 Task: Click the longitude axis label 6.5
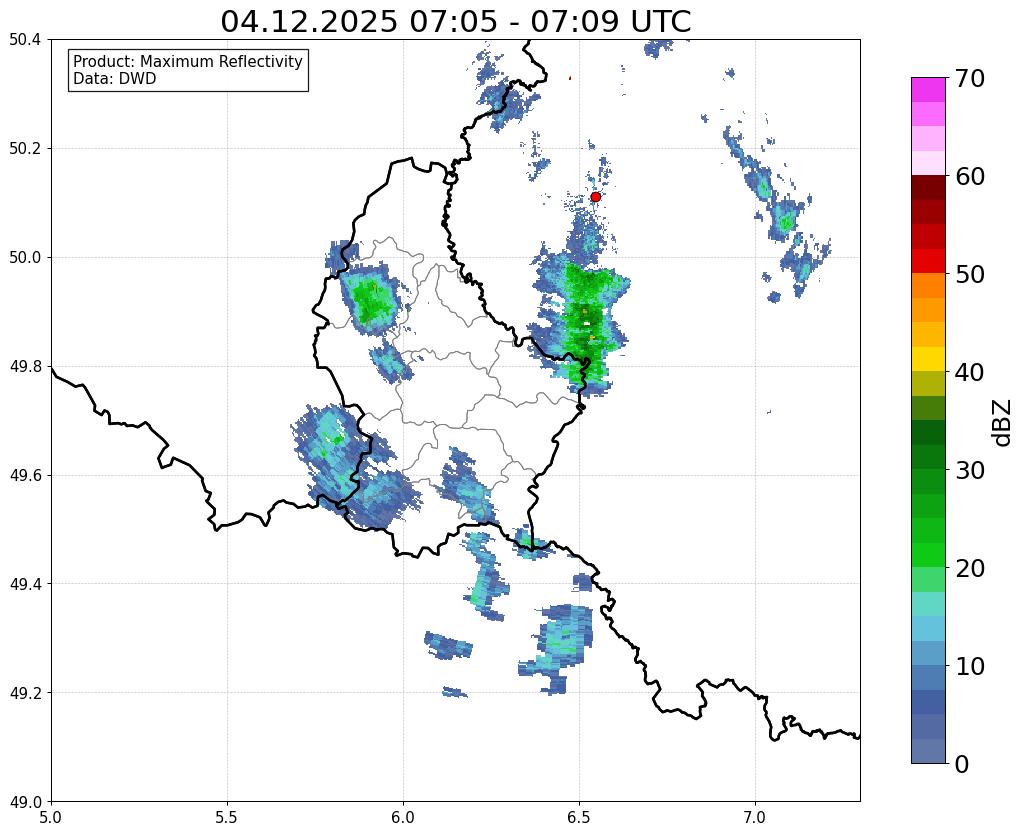[x=579, y=817]
